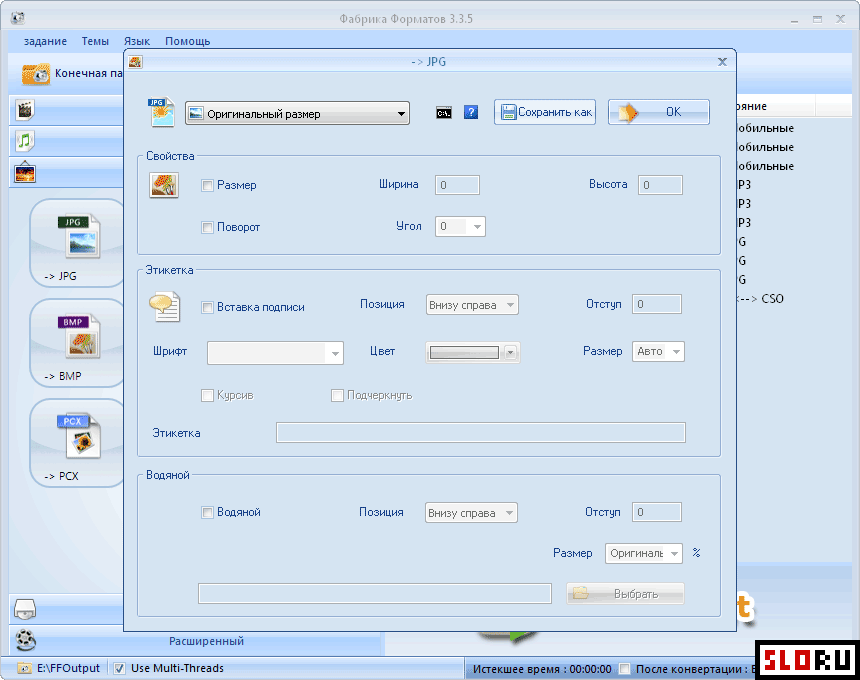Screen dimensions: 860x680
Task: Enable the Водяной watermark checkbox
Action: tap(207, 513)
